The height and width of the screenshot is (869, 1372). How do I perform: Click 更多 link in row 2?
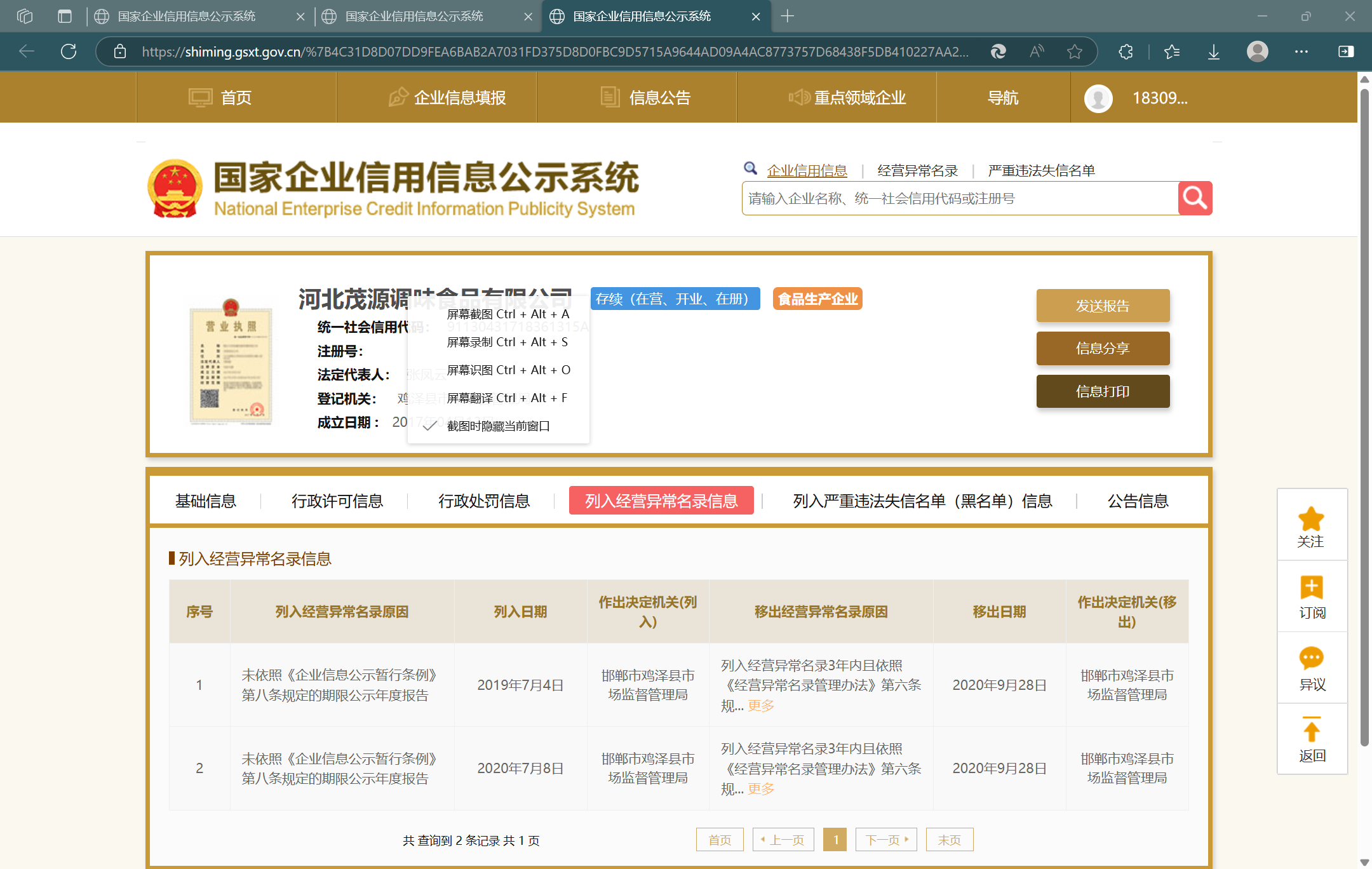click(761, 789)
